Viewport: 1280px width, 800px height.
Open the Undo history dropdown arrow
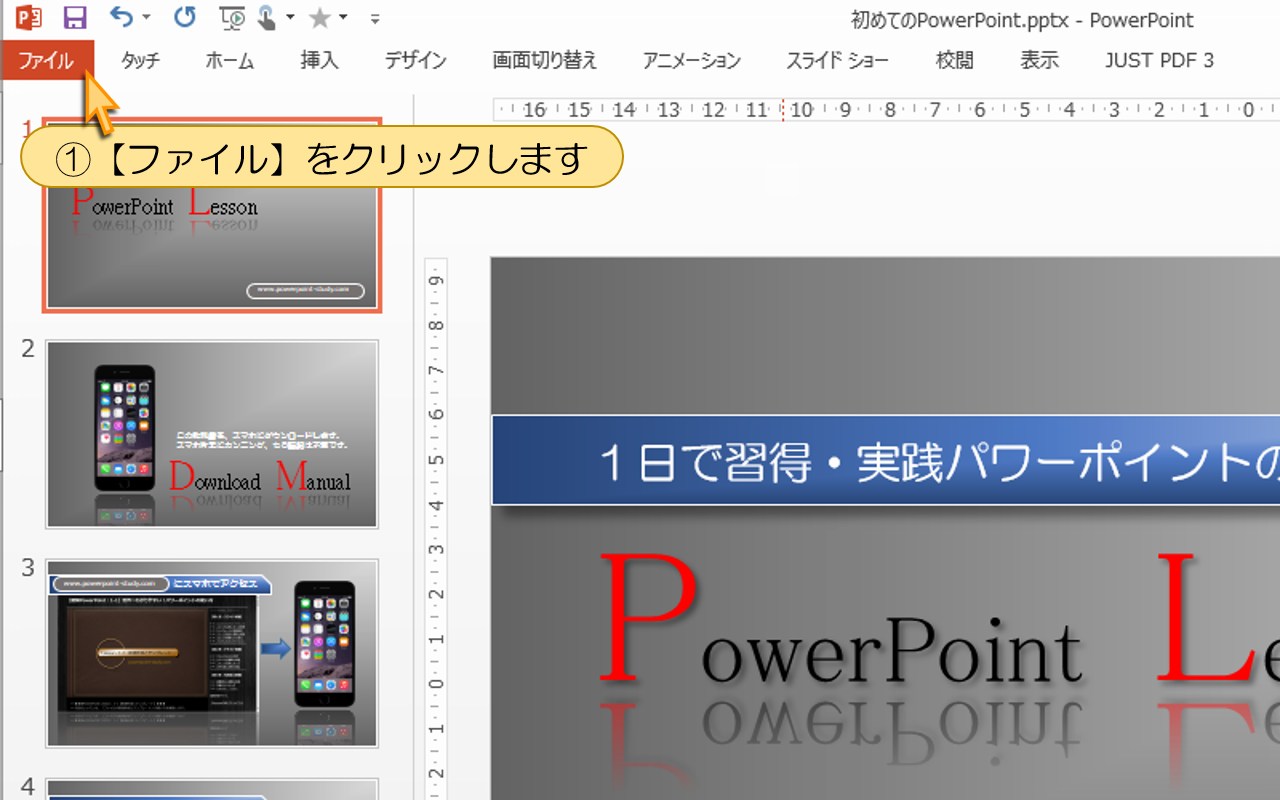pos(147,18)
